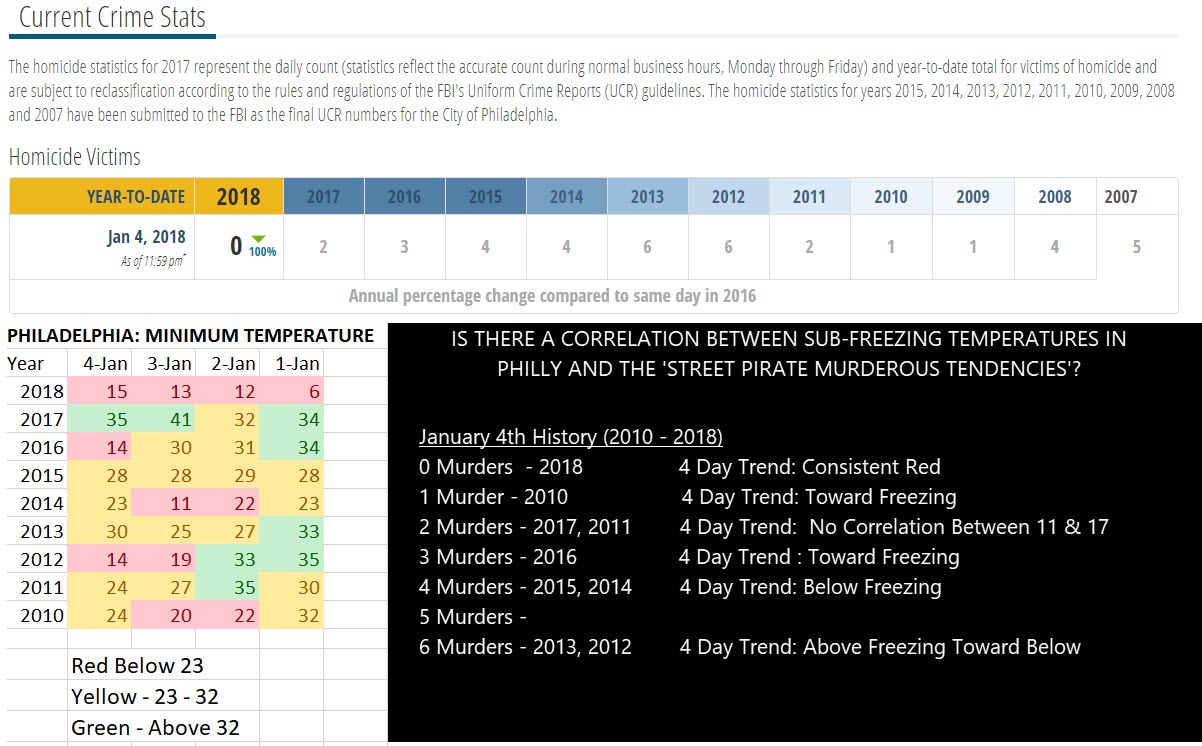
Task: Click the 'Jan 4, 2018' date label
Action: click(146, 237)
